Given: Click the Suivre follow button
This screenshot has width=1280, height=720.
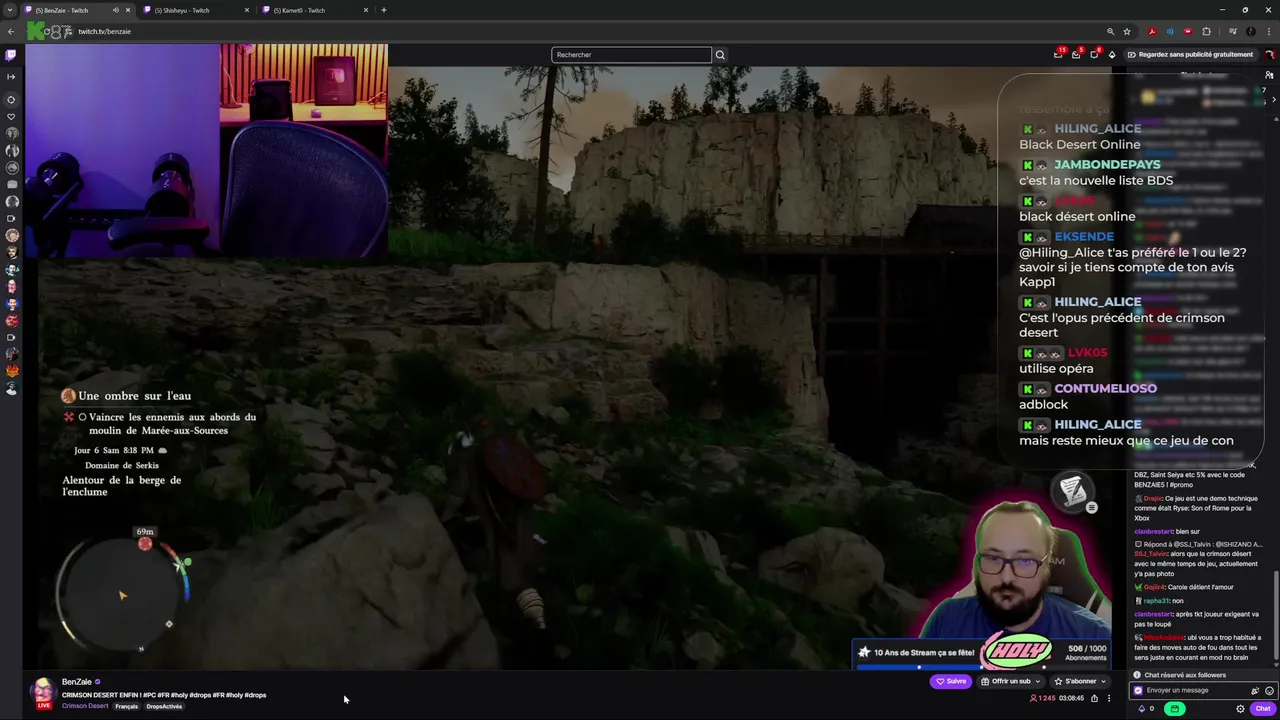Looking at the screenshot, I should coord(951,681).
